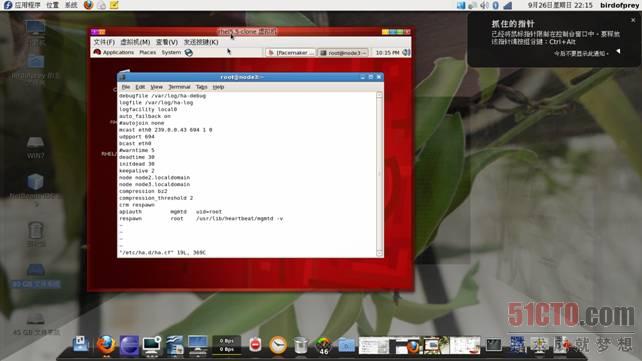The image size is (642, 361).
Task: Open the terminal View menu
Action: click(156, 87)
